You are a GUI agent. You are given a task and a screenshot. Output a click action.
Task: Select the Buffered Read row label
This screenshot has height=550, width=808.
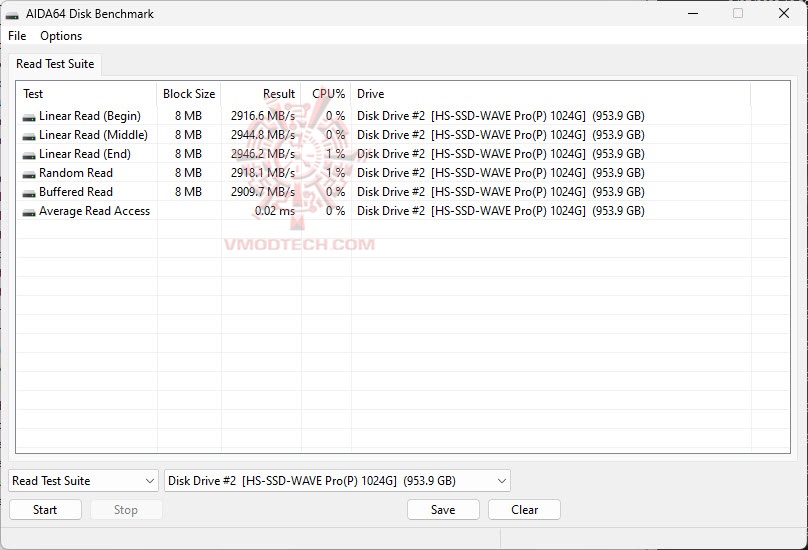tap(76, 192)
